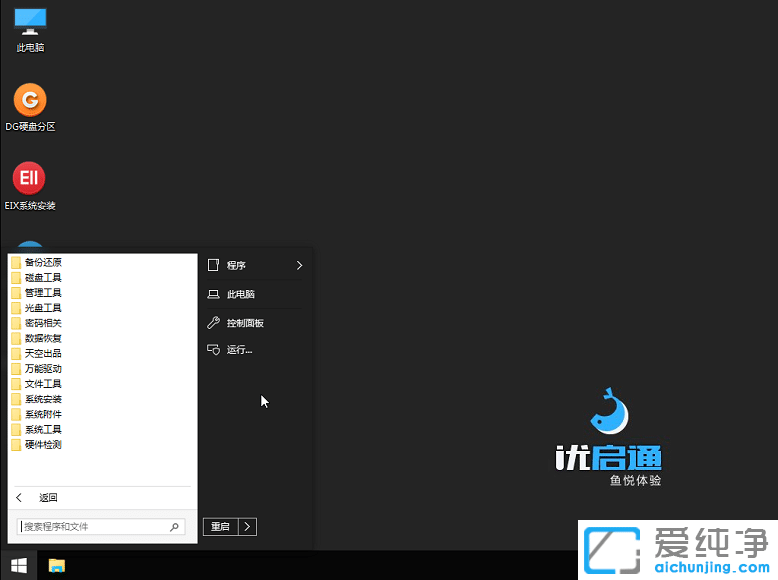The height and width of the screenshot is (580, 778).
Task: Select the 万能驱动 folder
Action: tap(43, 369)
